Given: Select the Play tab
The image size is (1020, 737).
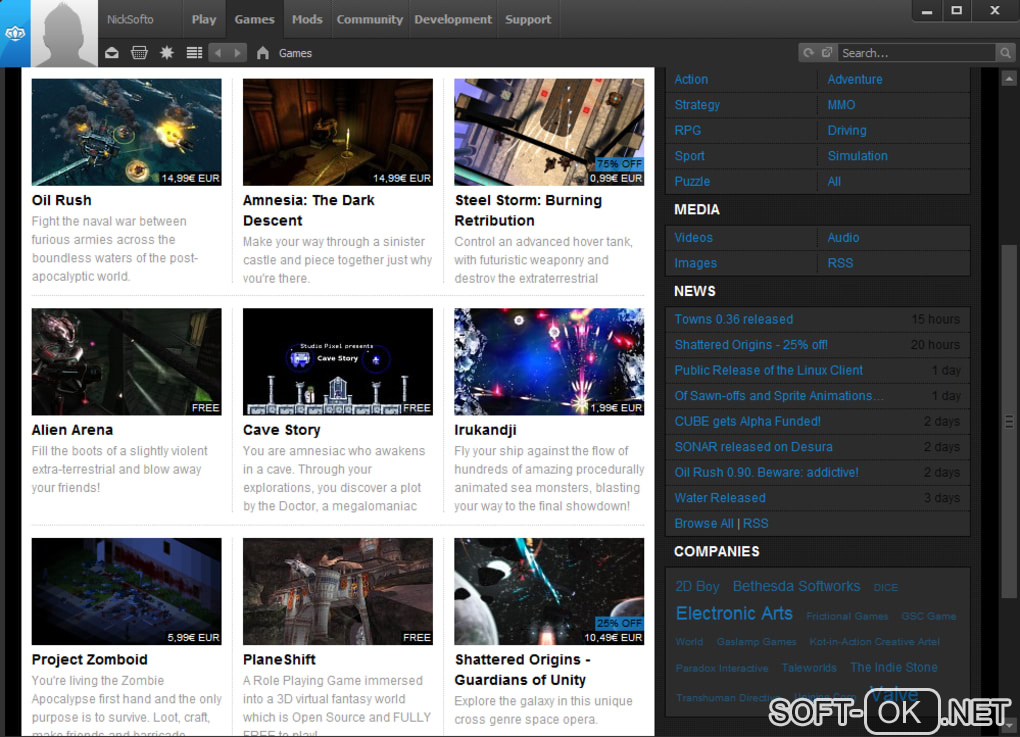Looking at the screenshot, I should (x=204, y=19).
